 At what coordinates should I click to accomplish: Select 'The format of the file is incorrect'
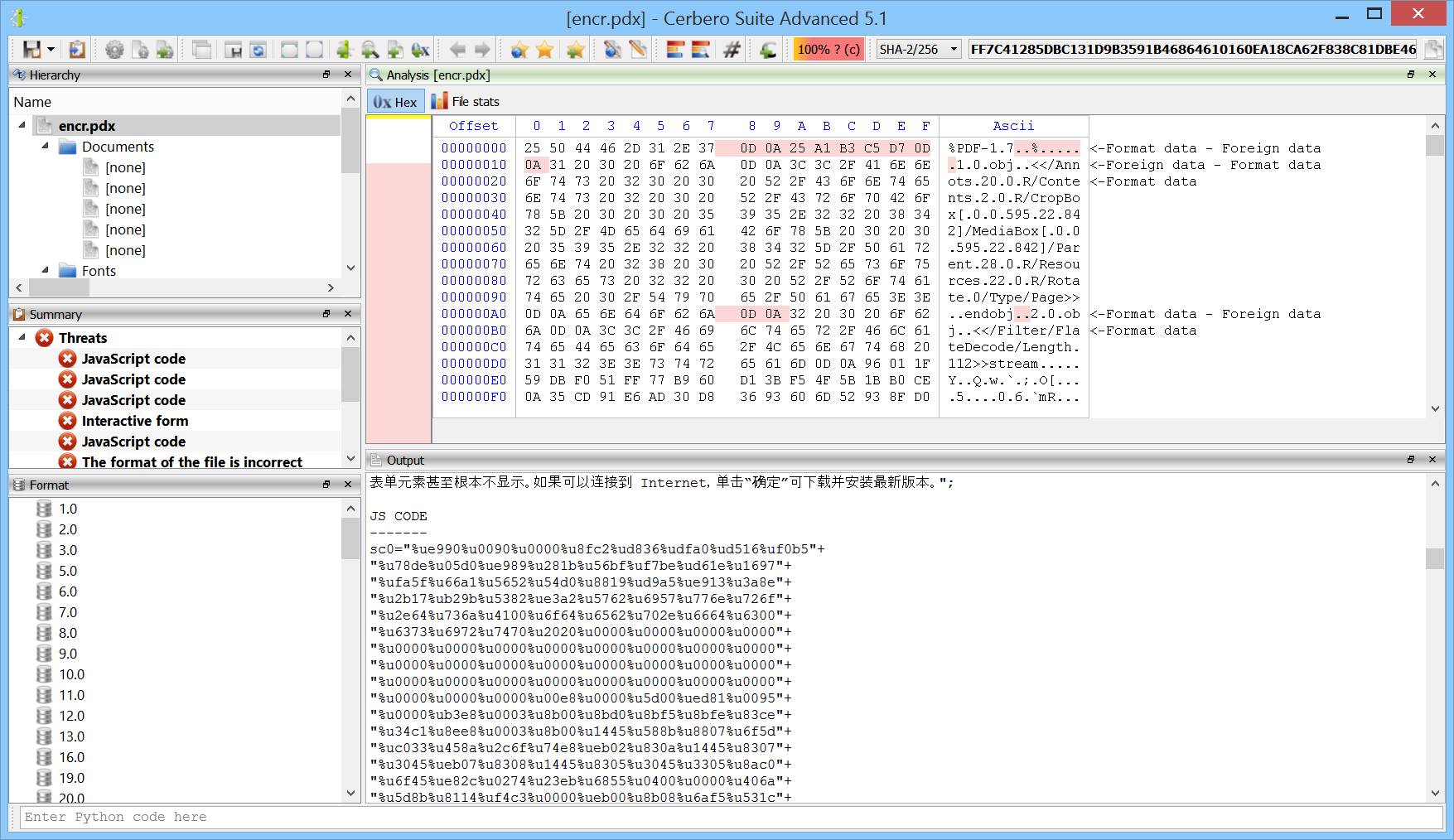(x=191, y=462)
